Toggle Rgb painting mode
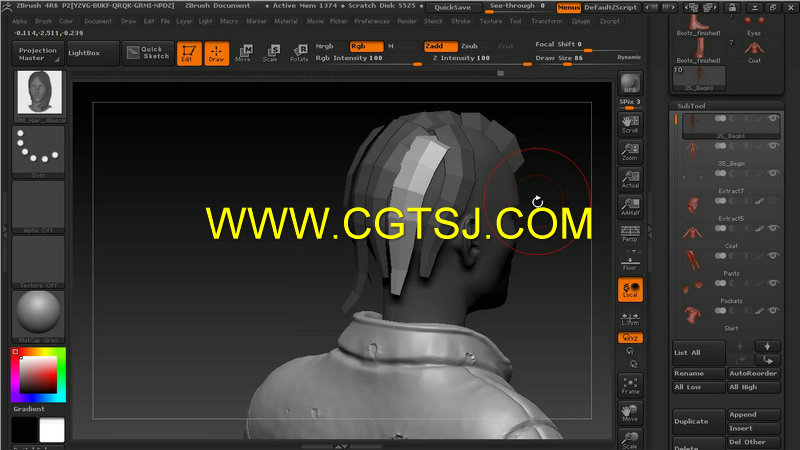Image resolution: width=800 pixels, height=450 pixels. pyautogui.click(x=366, y=46)
